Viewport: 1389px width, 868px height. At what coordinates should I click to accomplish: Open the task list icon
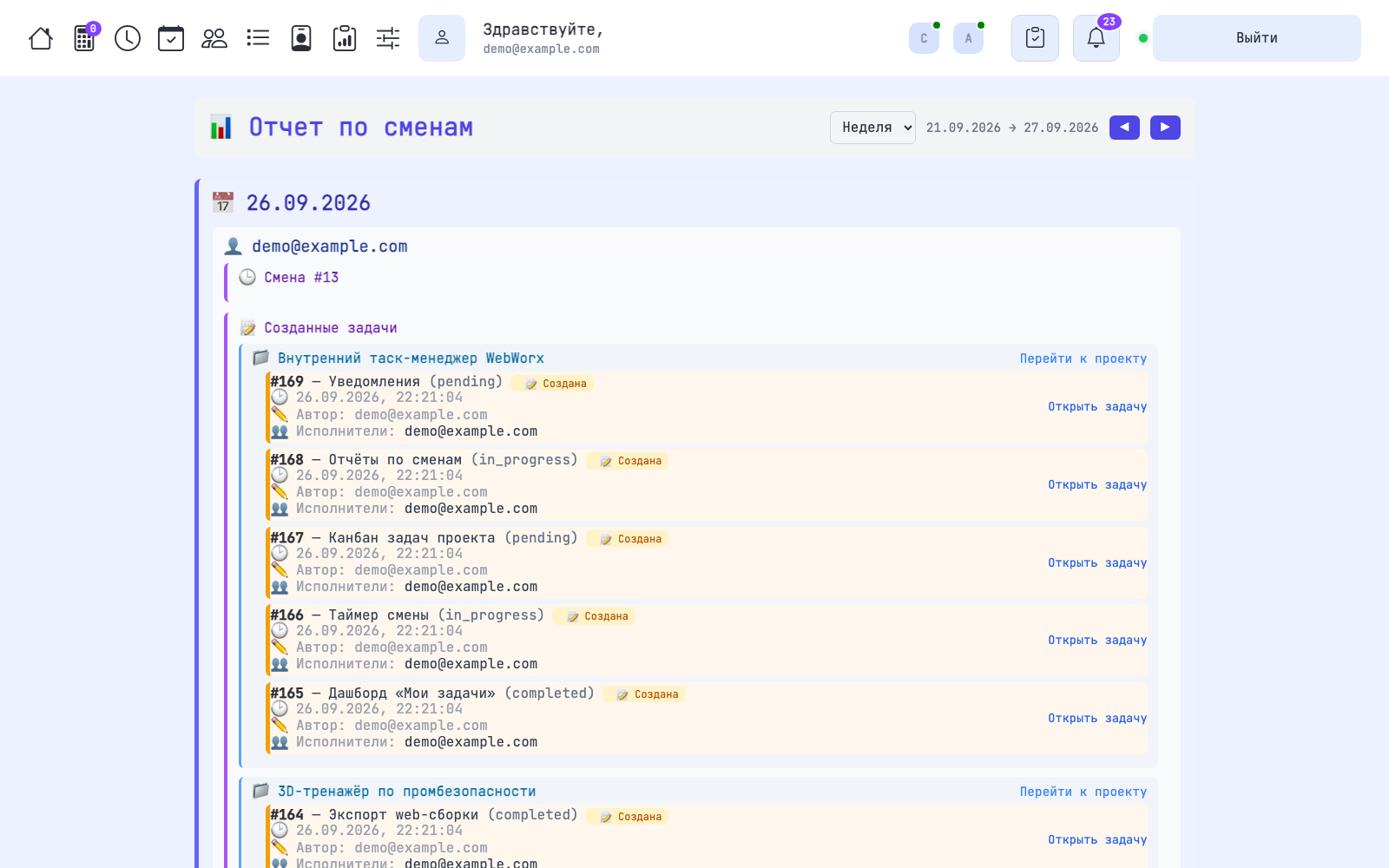tap(258, 38)
